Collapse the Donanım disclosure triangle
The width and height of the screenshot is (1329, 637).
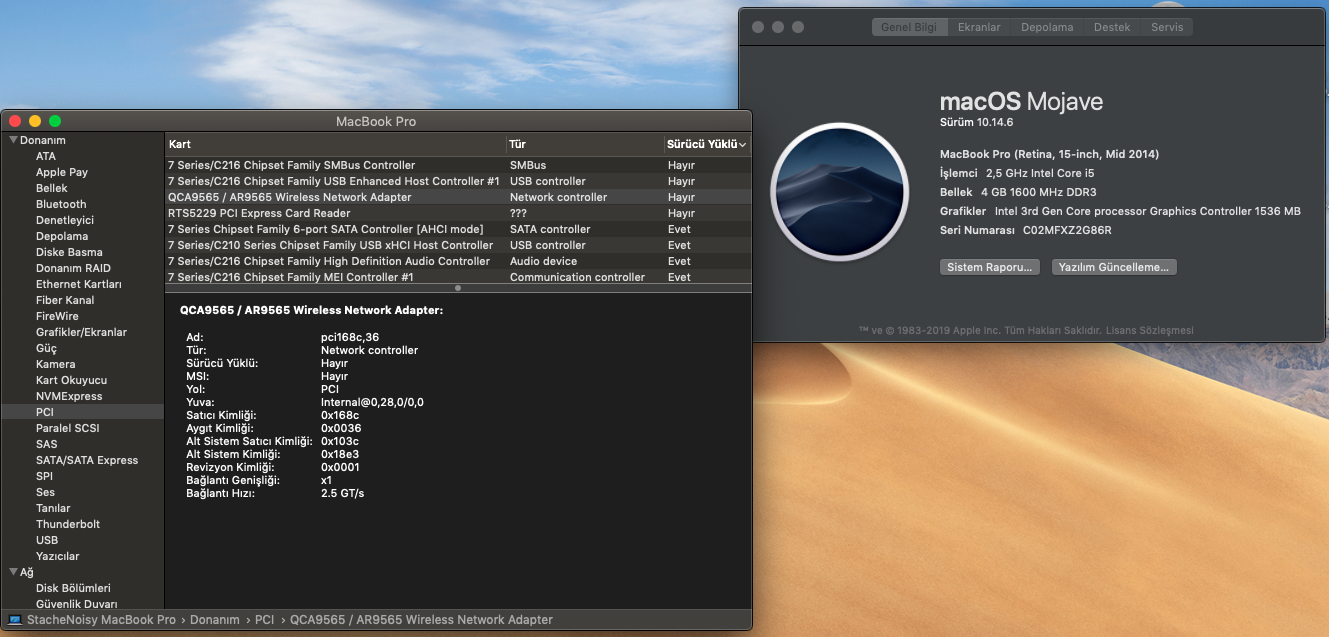[x=13, y=141]
